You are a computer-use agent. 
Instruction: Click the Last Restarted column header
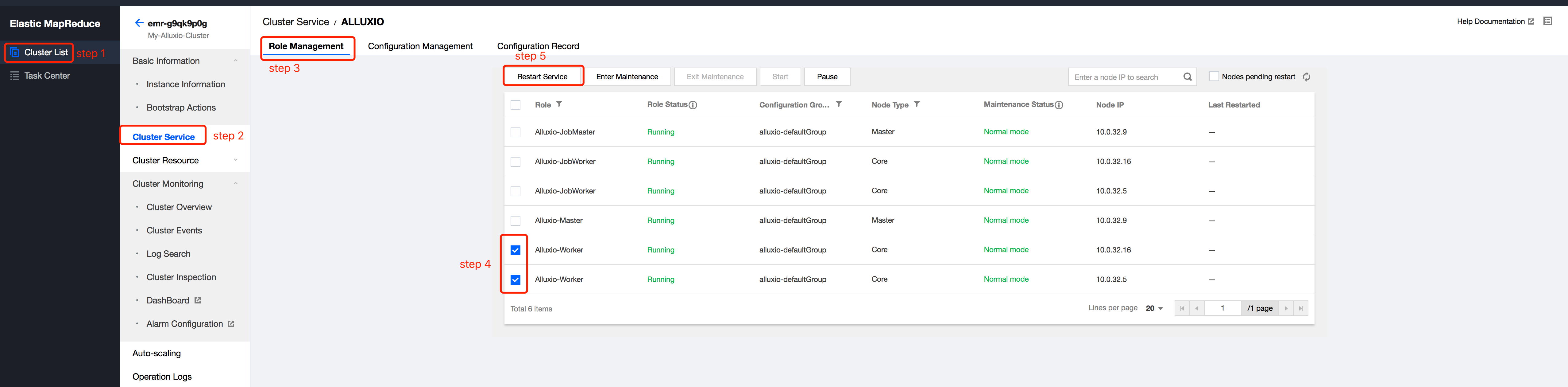(x=1234, y=105)
